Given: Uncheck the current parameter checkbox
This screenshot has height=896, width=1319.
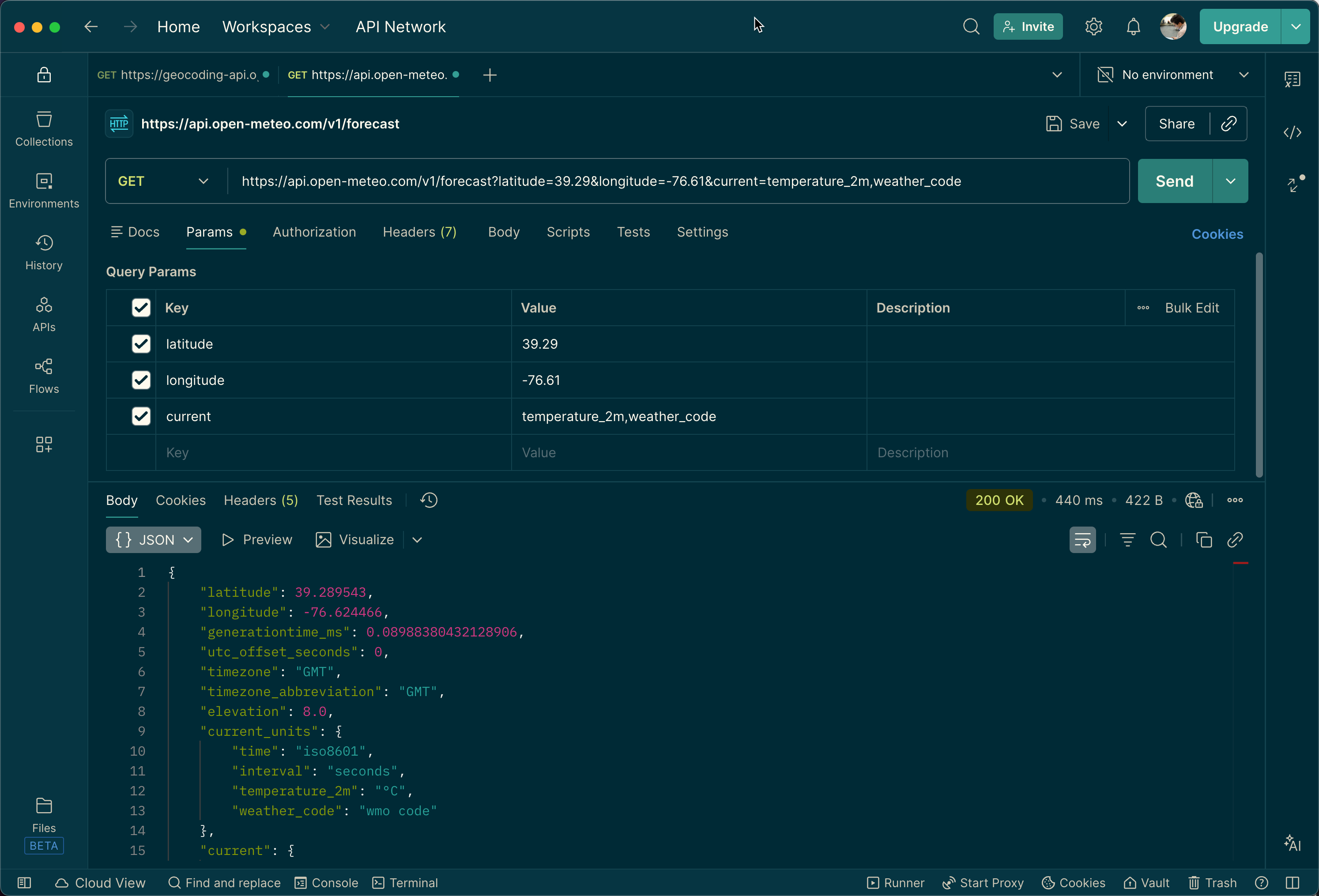Looking at the screenshot, I should (x=141, y=417).
